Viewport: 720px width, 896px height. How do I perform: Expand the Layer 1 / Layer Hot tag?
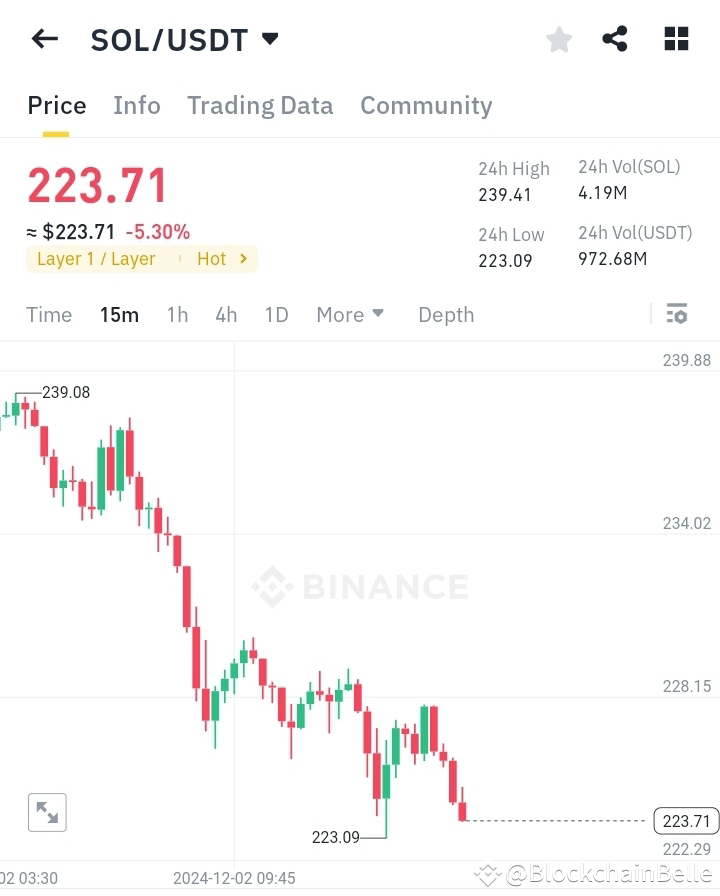(141, 259)
